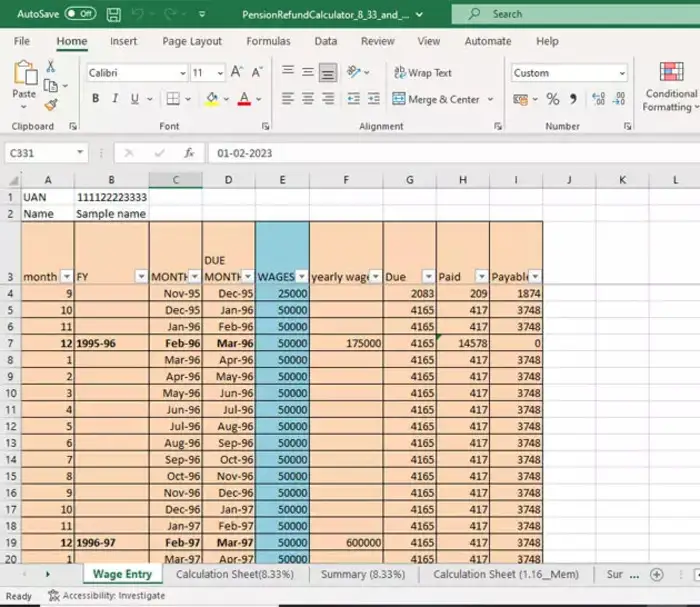700x607 pixels.
Task: Open the WAGES column filter dropdown
Action: click(x=302, y=276)
